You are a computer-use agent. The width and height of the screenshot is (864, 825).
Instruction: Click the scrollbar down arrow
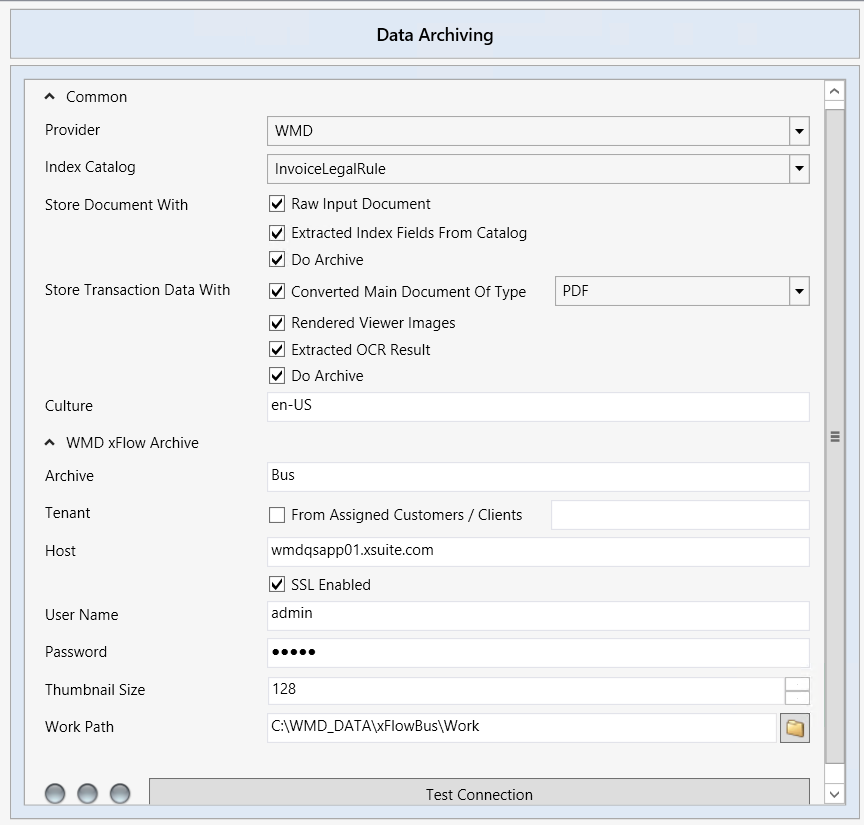(835, 794)
